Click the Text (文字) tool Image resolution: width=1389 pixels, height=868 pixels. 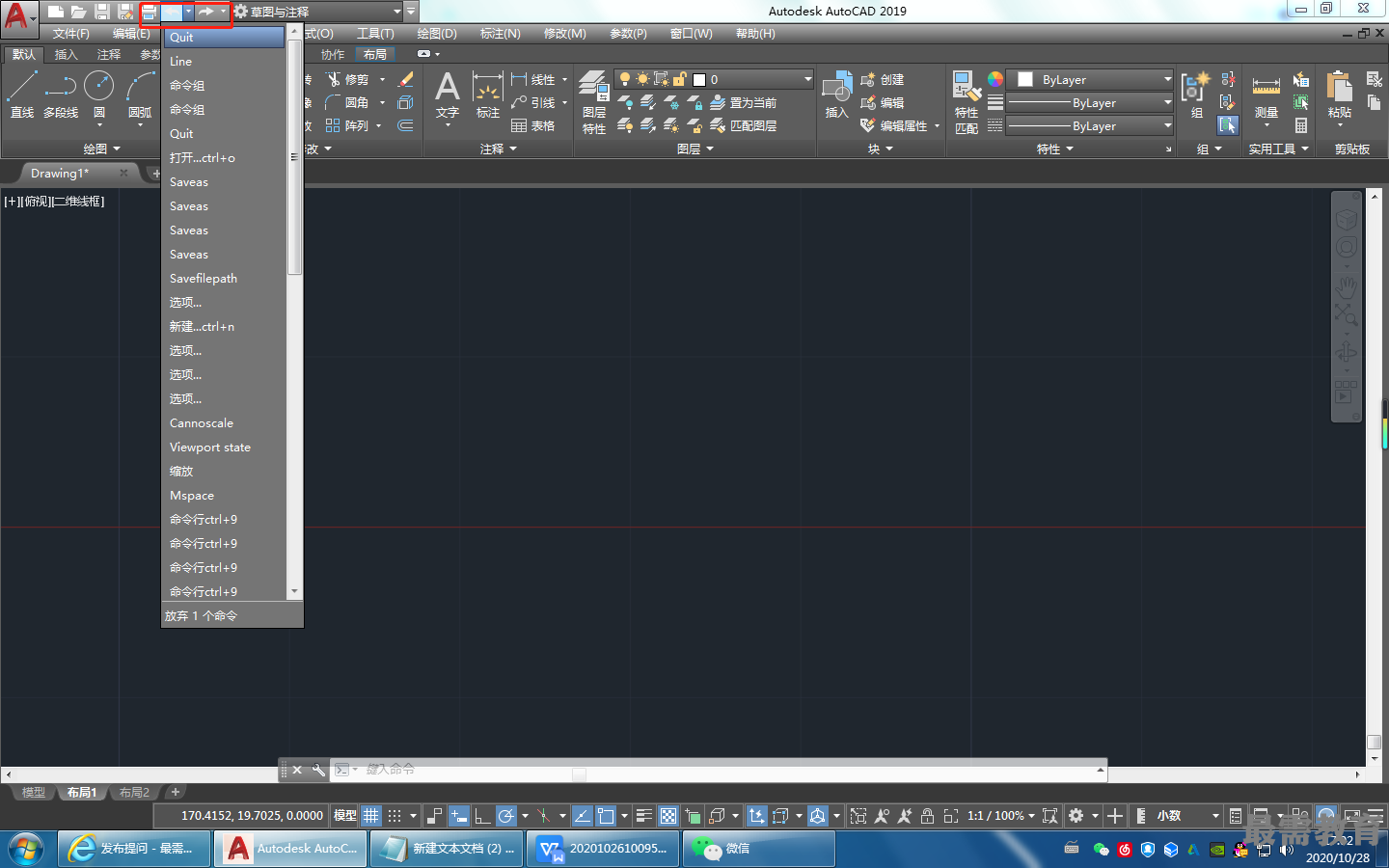pos(448,95)
